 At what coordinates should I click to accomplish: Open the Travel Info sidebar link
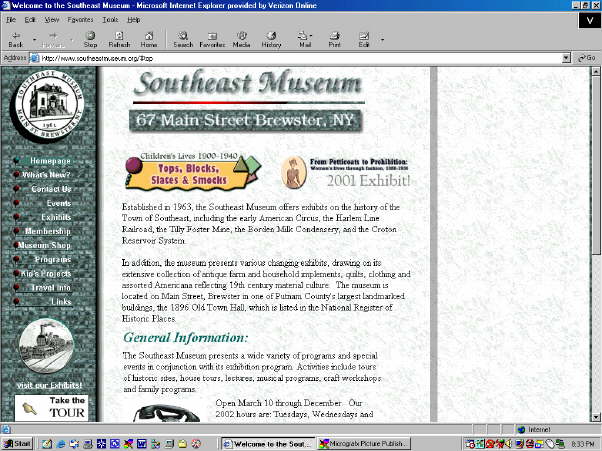(51, 287)
